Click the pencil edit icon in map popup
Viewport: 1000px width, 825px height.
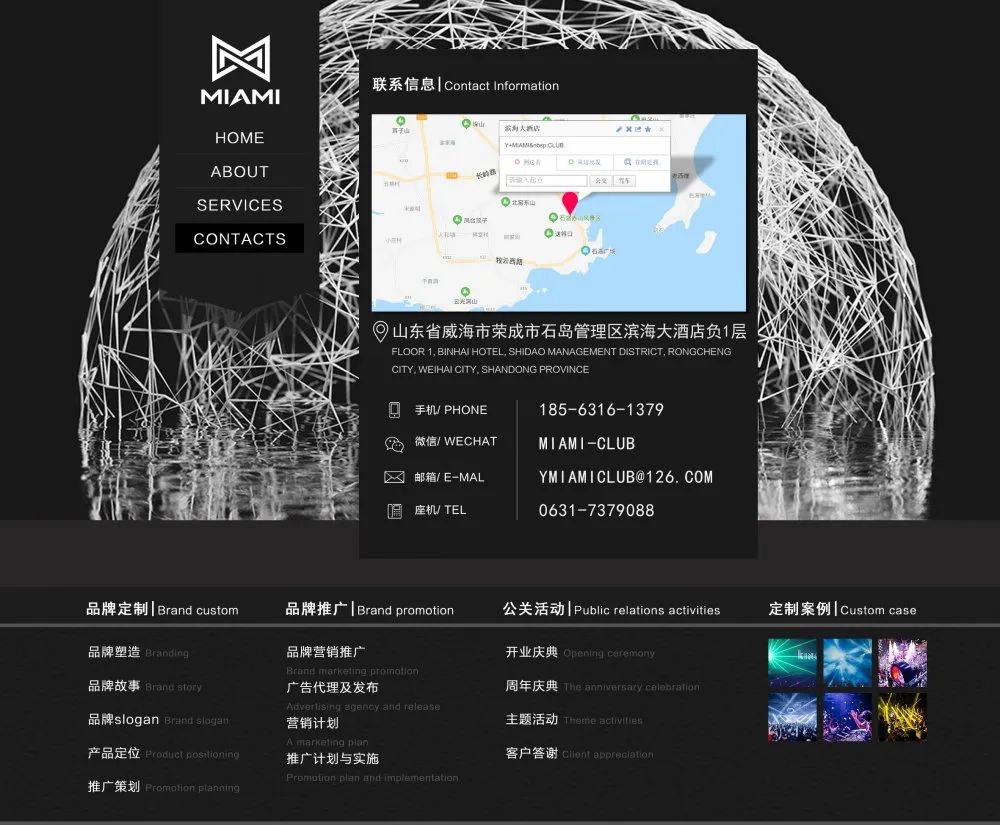click(619, 129)
